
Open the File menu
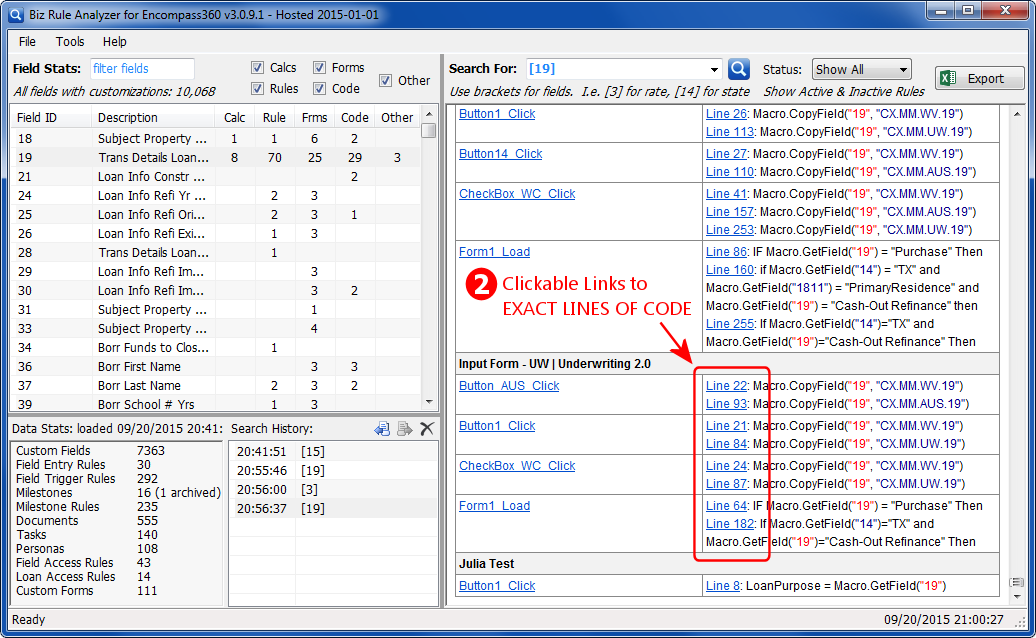(27, 42)
